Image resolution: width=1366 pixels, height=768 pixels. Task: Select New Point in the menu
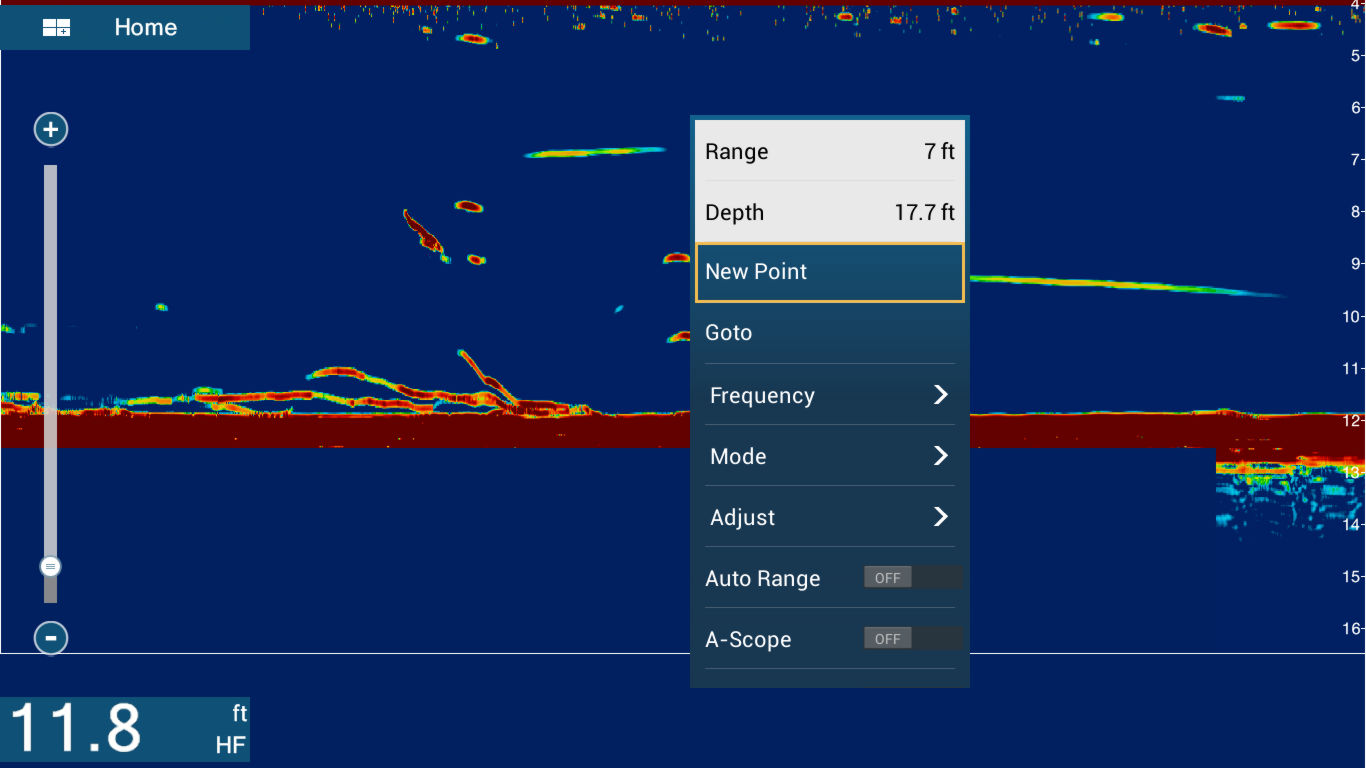pos(830,272)
